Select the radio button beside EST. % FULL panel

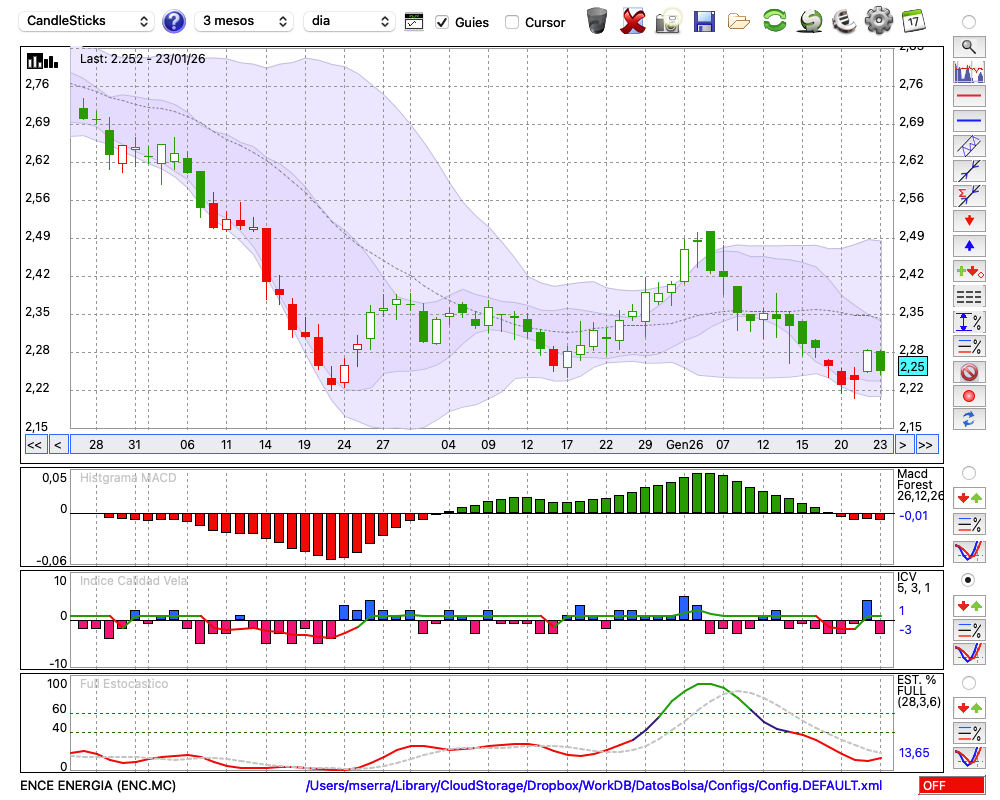968,683
